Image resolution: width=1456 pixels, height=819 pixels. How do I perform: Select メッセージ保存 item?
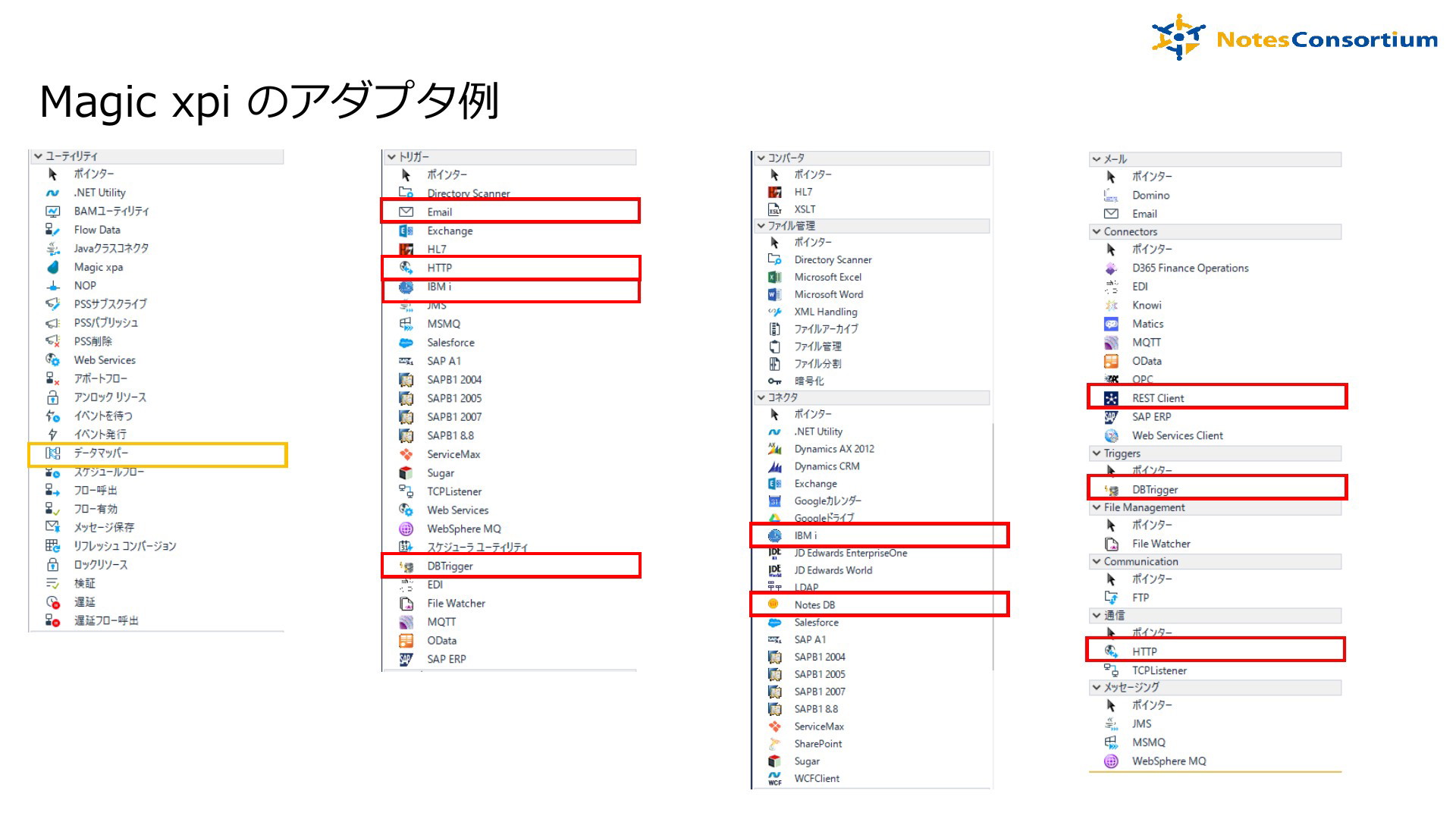click(104, 528)
